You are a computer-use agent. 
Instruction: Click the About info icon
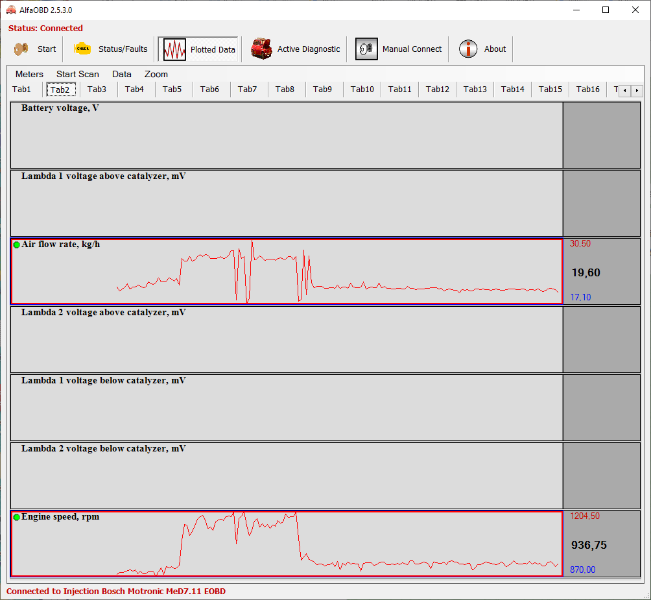[468, 49]
